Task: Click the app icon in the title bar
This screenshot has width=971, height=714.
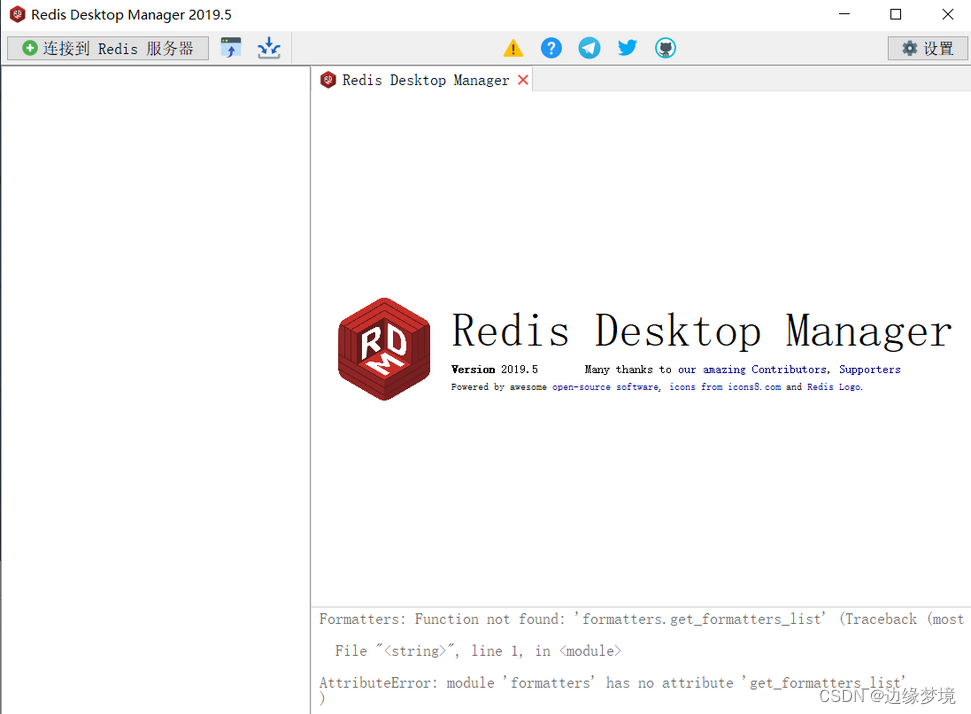Action: pyautogui.click(x=15, y=14)
